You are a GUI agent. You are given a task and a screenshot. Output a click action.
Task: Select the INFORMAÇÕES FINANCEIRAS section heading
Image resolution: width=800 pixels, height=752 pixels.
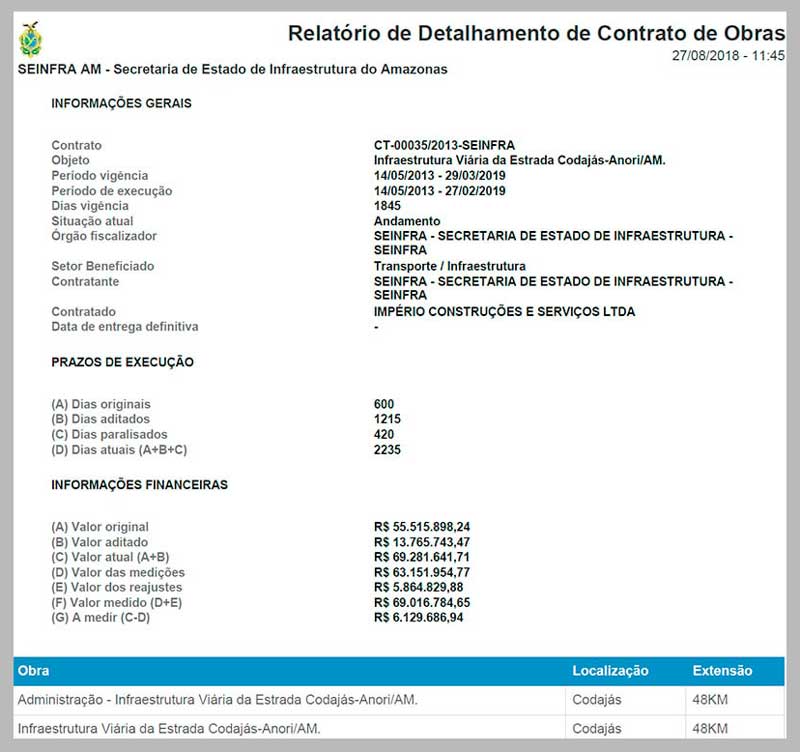(x=139, y=485)
